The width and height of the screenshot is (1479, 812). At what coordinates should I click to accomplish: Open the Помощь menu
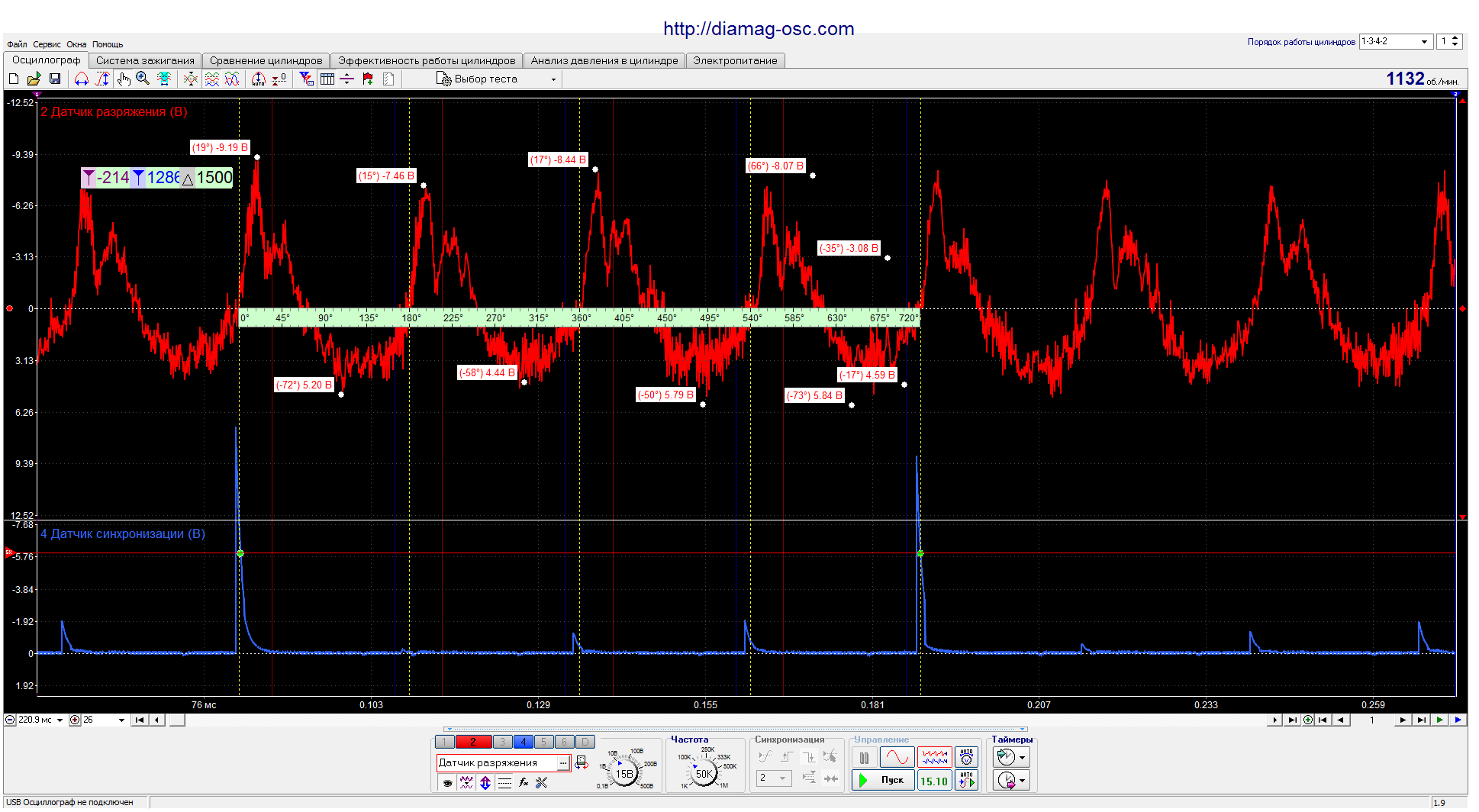click(x=108, y=44)
